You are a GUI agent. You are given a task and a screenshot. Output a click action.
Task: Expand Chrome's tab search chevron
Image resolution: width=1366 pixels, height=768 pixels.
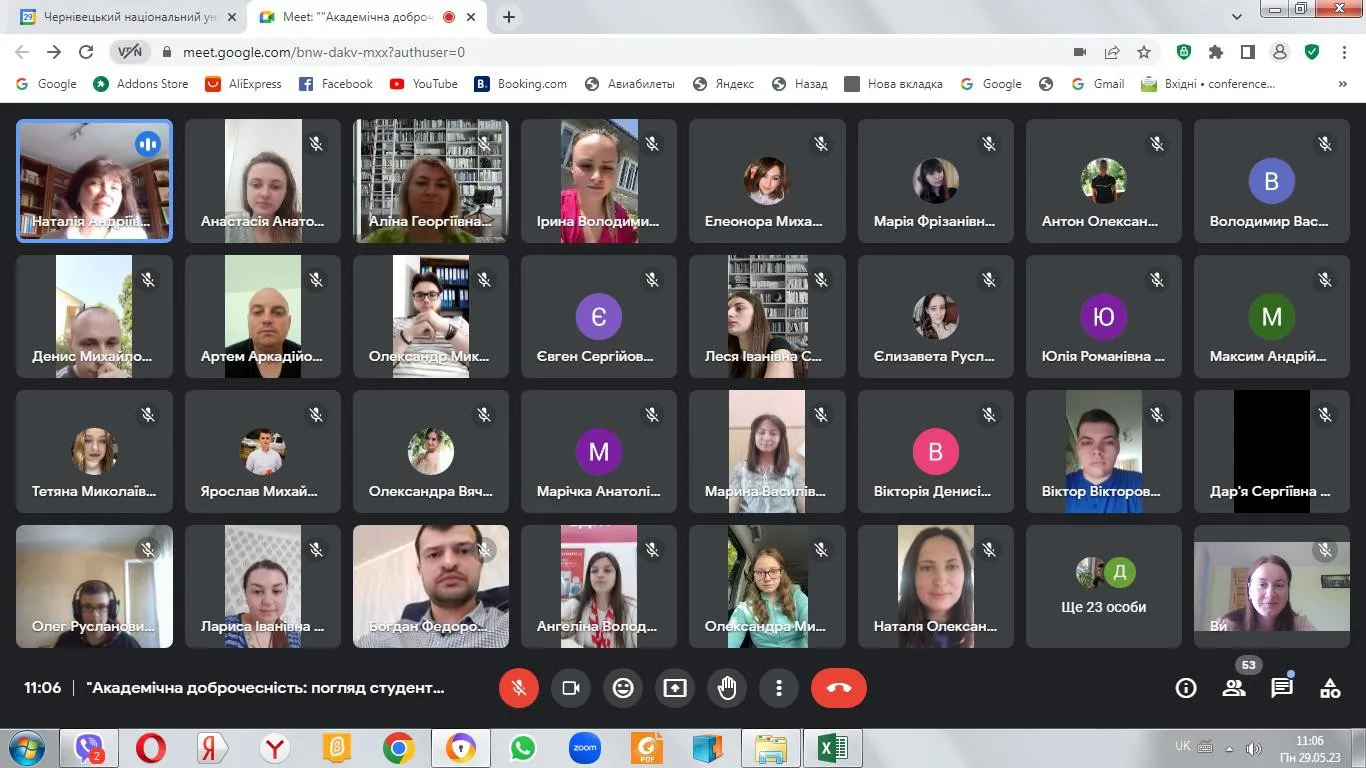coord(1237,17)
